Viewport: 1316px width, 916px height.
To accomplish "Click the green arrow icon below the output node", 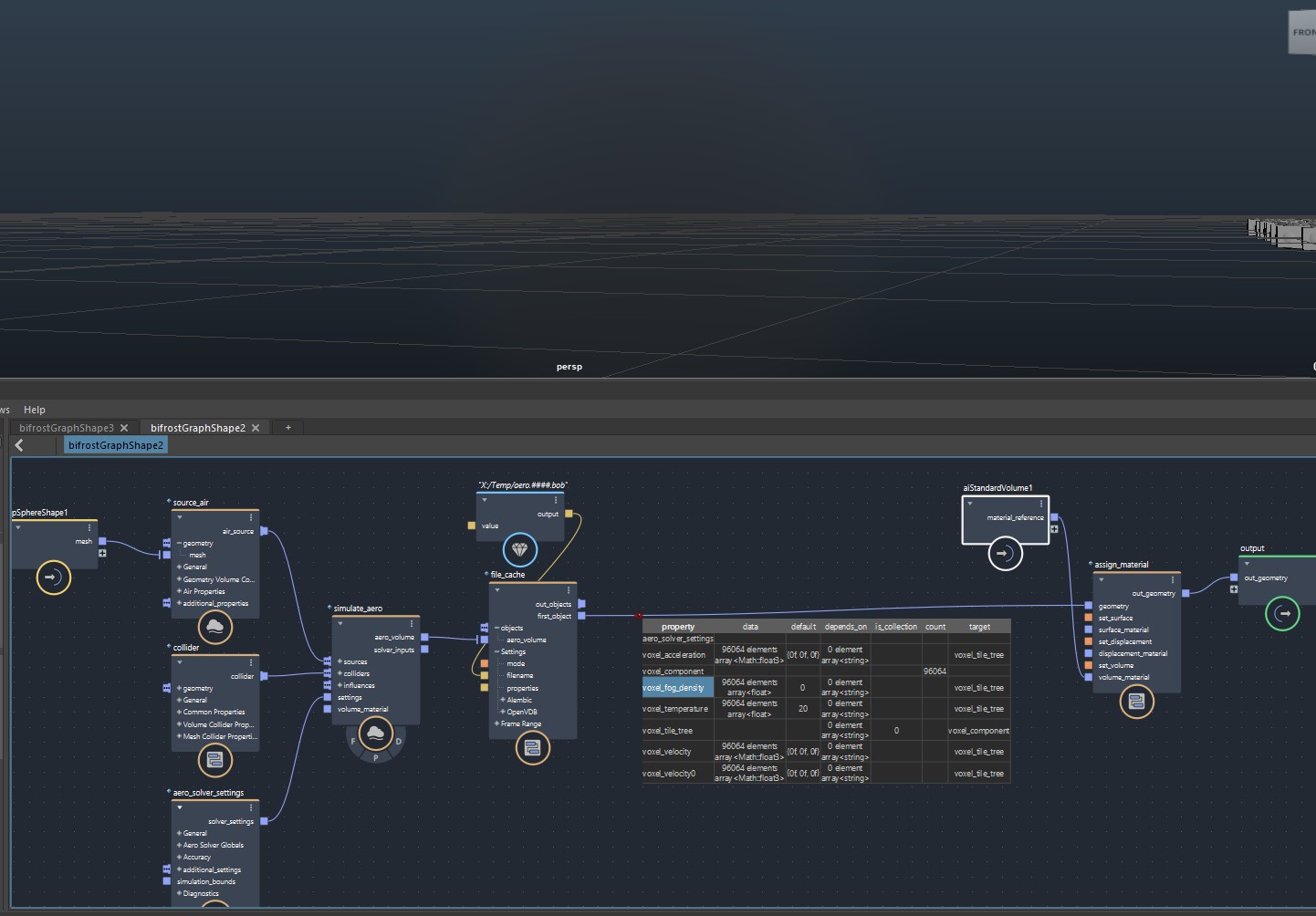I will click(x=1282, y=614).
